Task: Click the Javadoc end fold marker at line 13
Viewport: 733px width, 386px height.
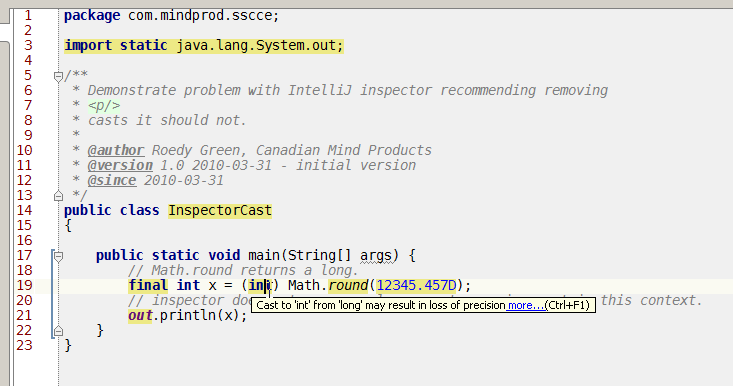Action: coord(58,196)
